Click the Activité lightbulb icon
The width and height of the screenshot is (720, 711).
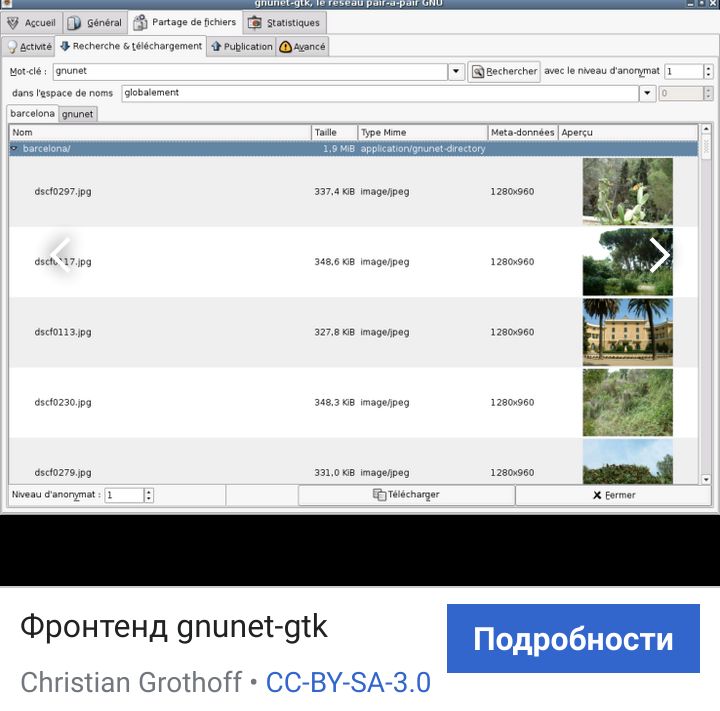pos(12,46)
